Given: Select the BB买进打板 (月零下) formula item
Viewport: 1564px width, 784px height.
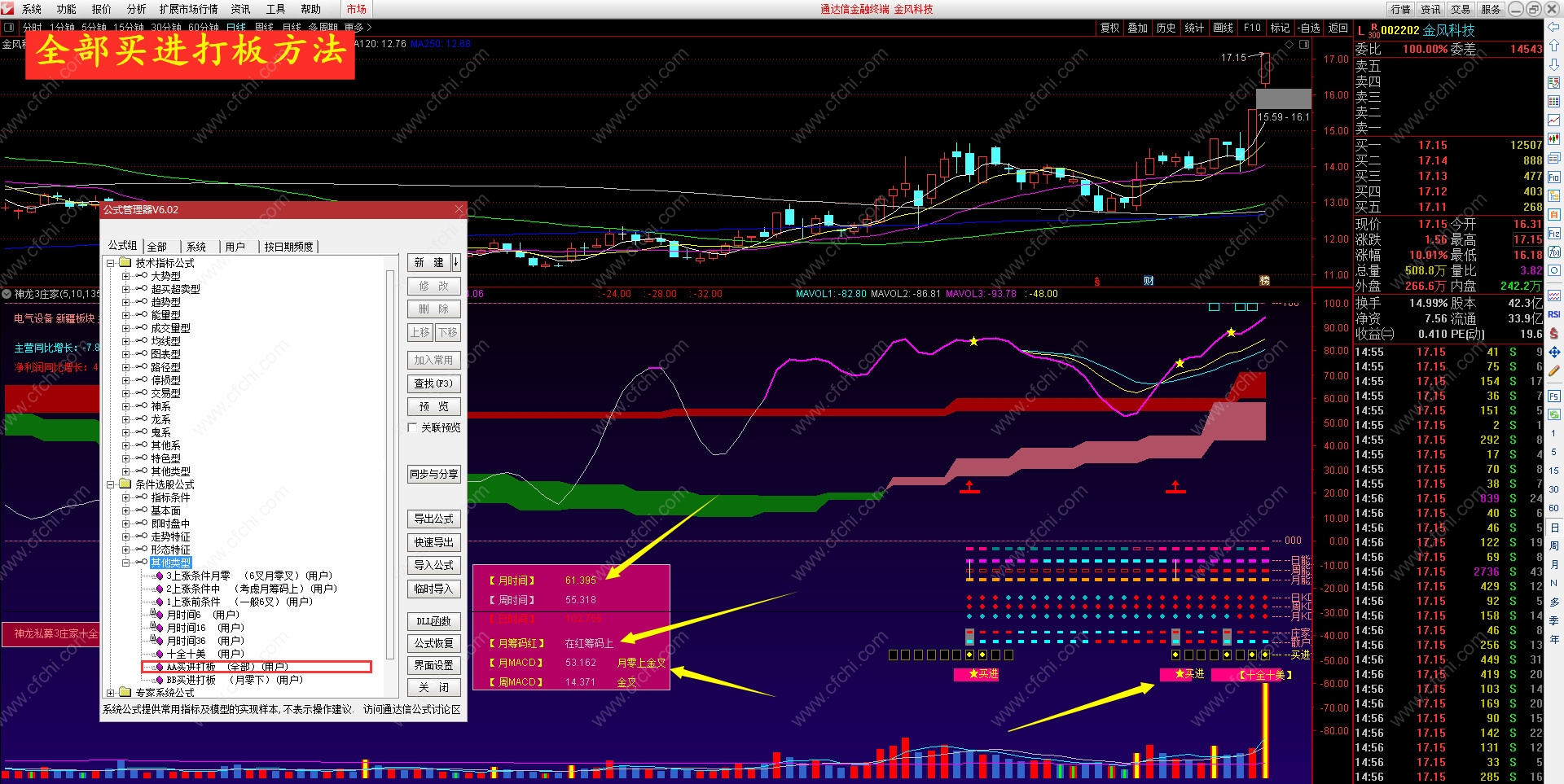Looking at the screenshot, I should pyautogui.click(x=235, y=680).
